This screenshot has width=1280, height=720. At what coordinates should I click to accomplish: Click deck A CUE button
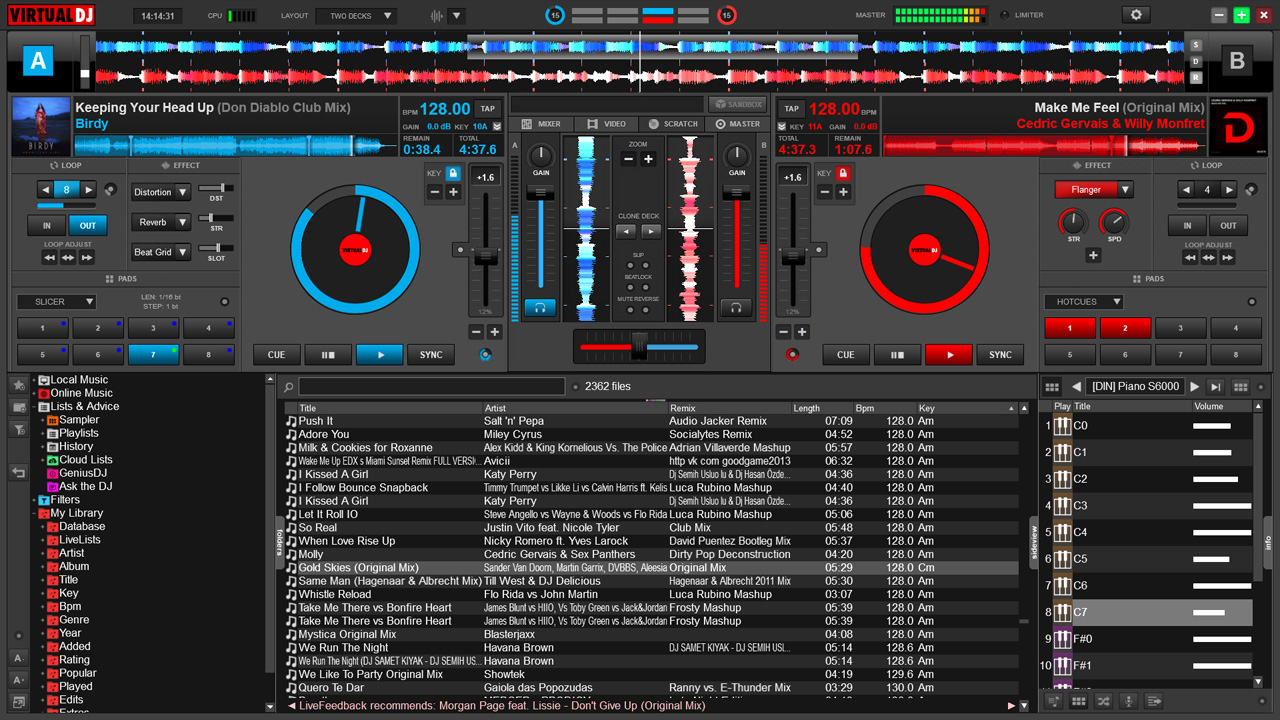coord(277,355)
